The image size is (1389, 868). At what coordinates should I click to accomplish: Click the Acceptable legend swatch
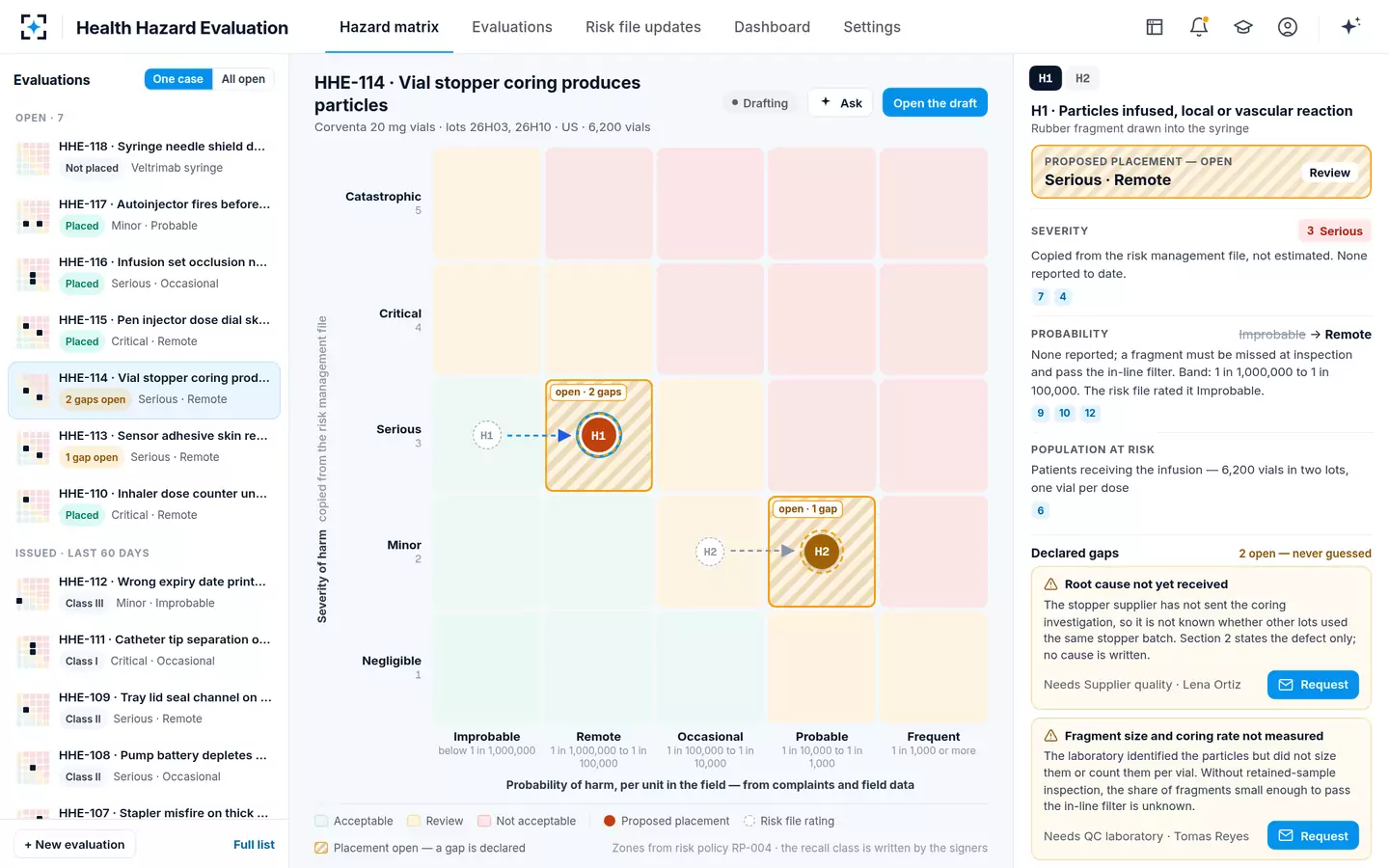point(321,822)
